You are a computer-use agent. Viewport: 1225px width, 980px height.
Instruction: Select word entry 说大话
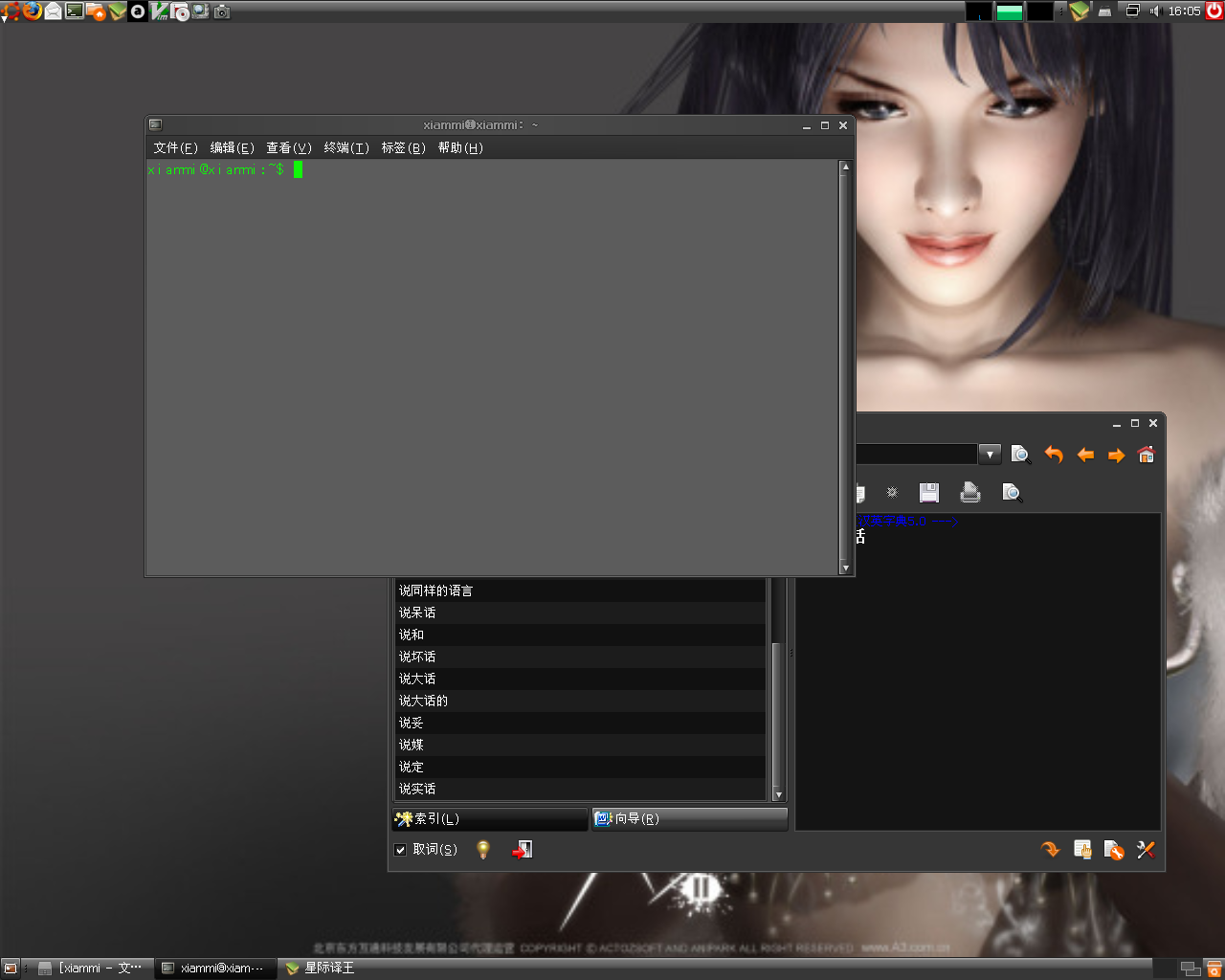(580, 679)
